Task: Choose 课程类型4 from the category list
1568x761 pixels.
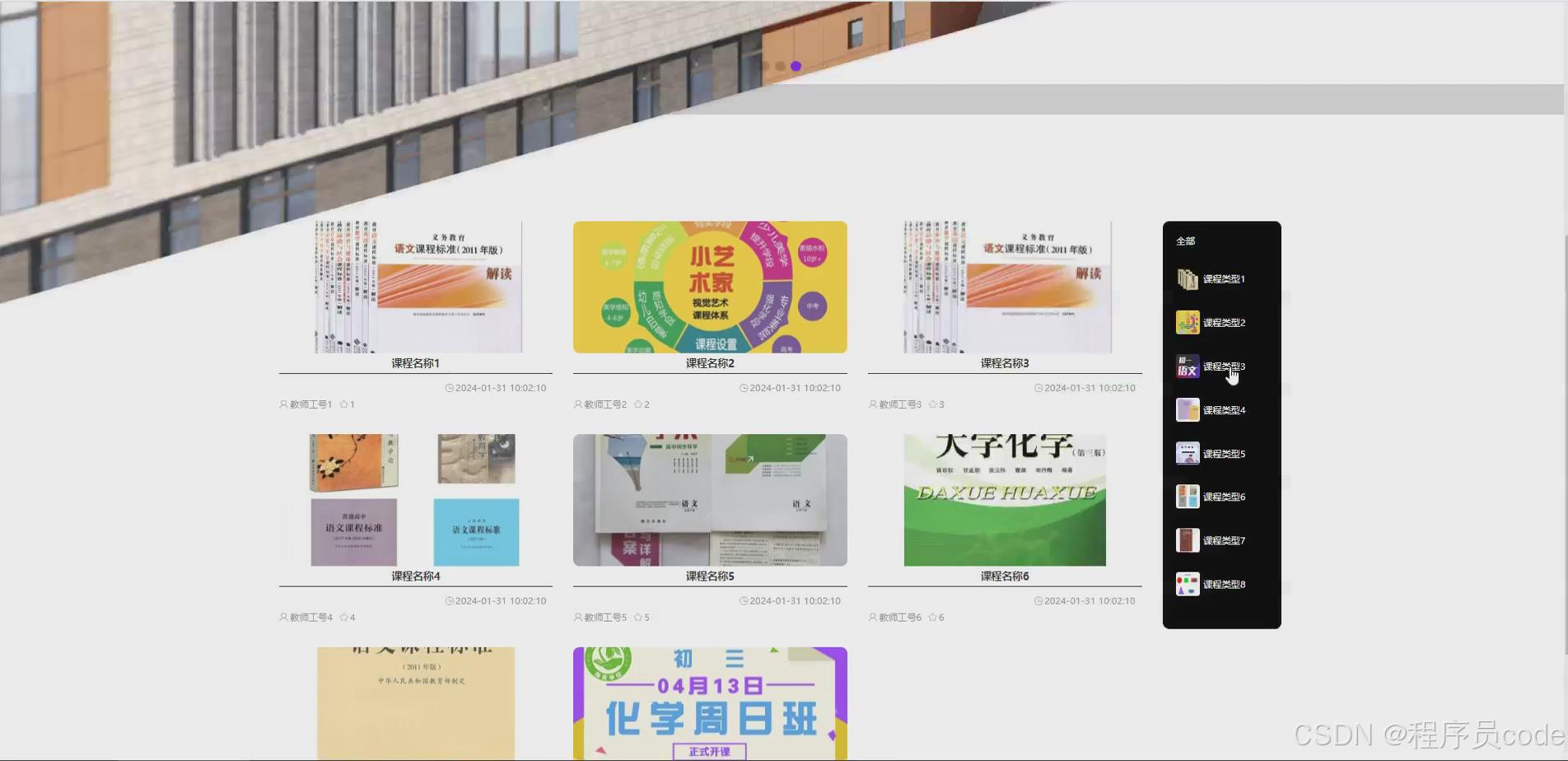Action: point(1187,409)
